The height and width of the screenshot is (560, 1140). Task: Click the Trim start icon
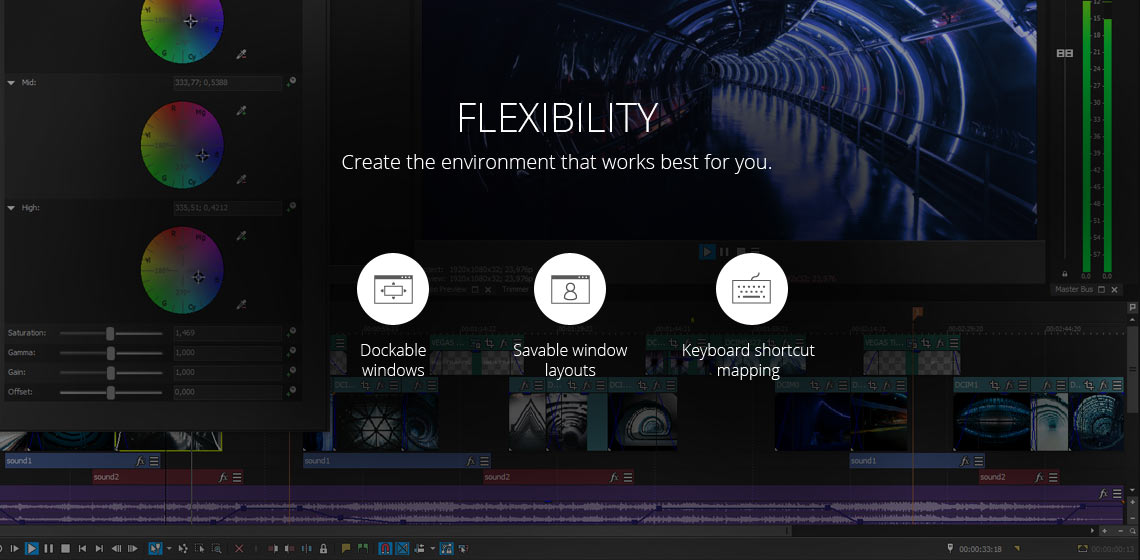pyautogui.click(x=273, y=548)
